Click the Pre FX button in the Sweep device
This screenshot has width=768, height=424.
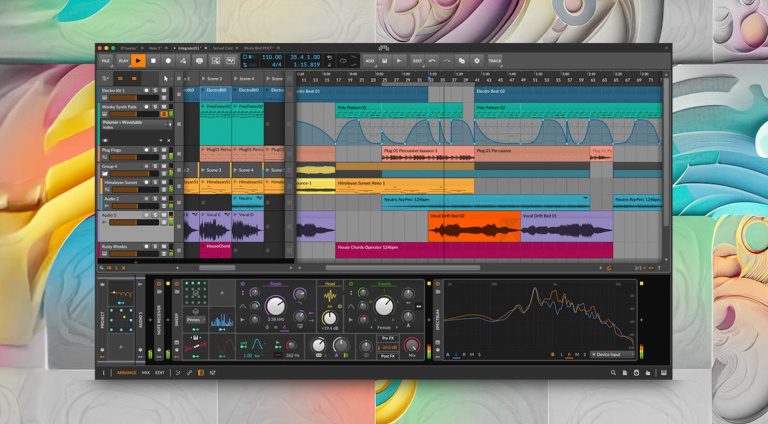[x=387, y=338]
